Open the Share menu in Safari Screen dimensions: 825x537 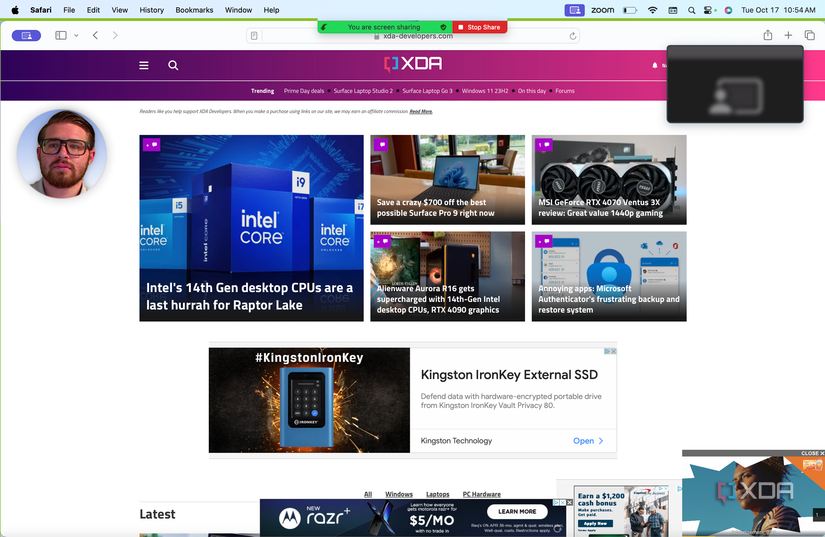768,35
